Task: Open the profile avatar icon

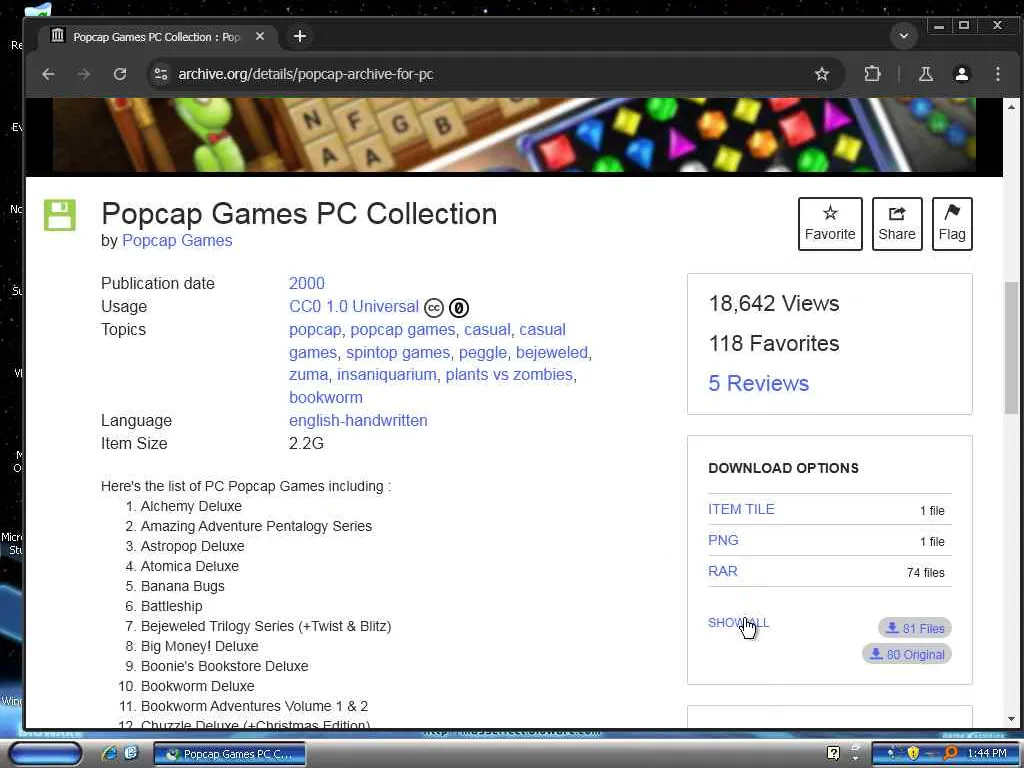Action: point(961,74)
